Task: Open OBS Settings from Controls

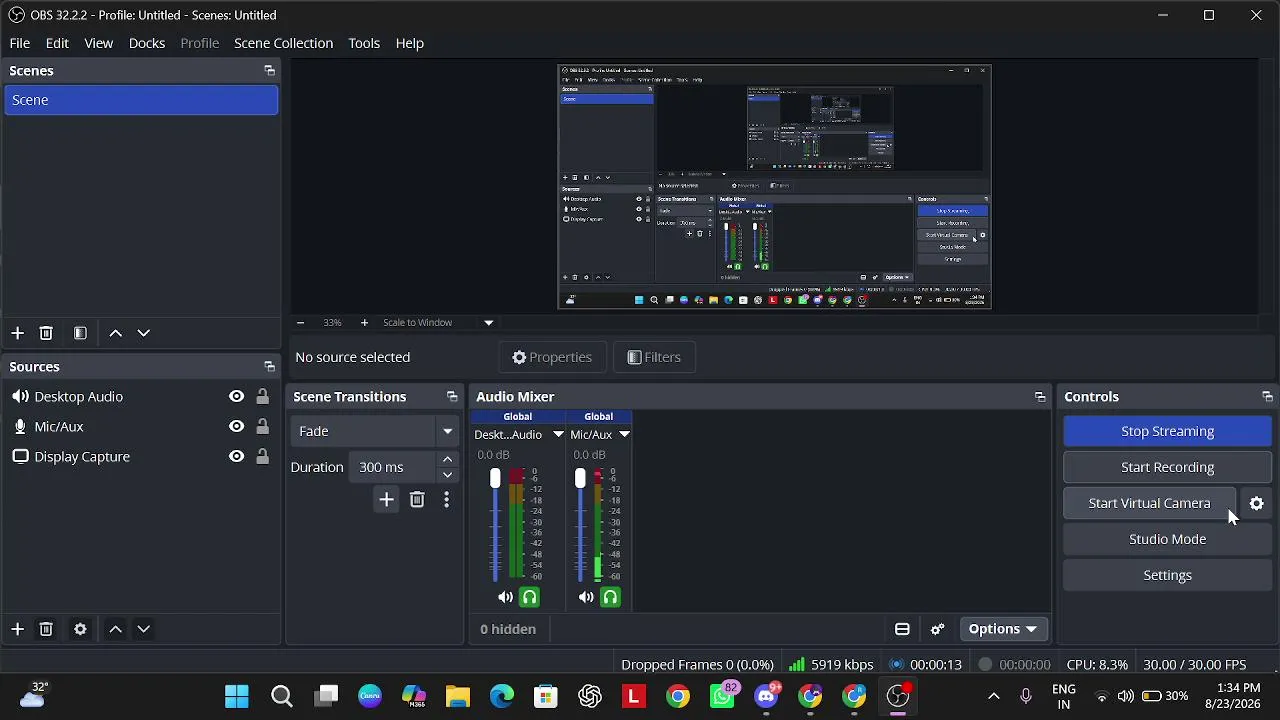Action: (x=1167, y=575)
